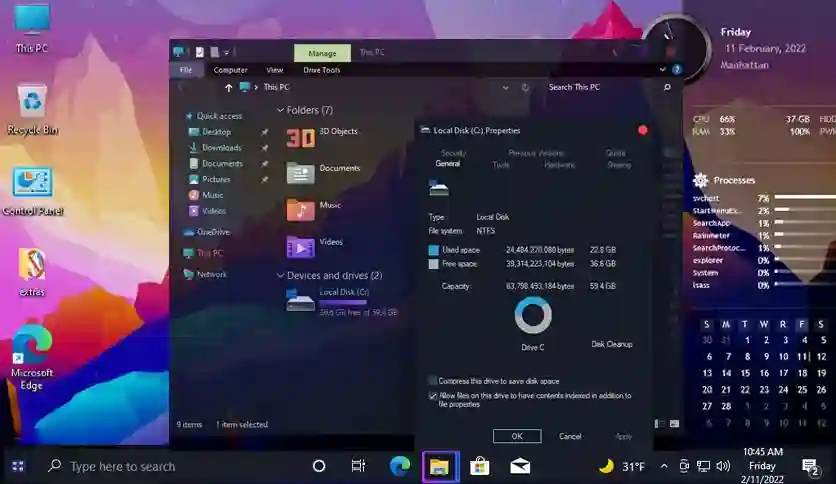Viewport: 836px width, 484px height.
Task: Switch to the Hardware tab in Properties
Action: (x=559, y=165)
